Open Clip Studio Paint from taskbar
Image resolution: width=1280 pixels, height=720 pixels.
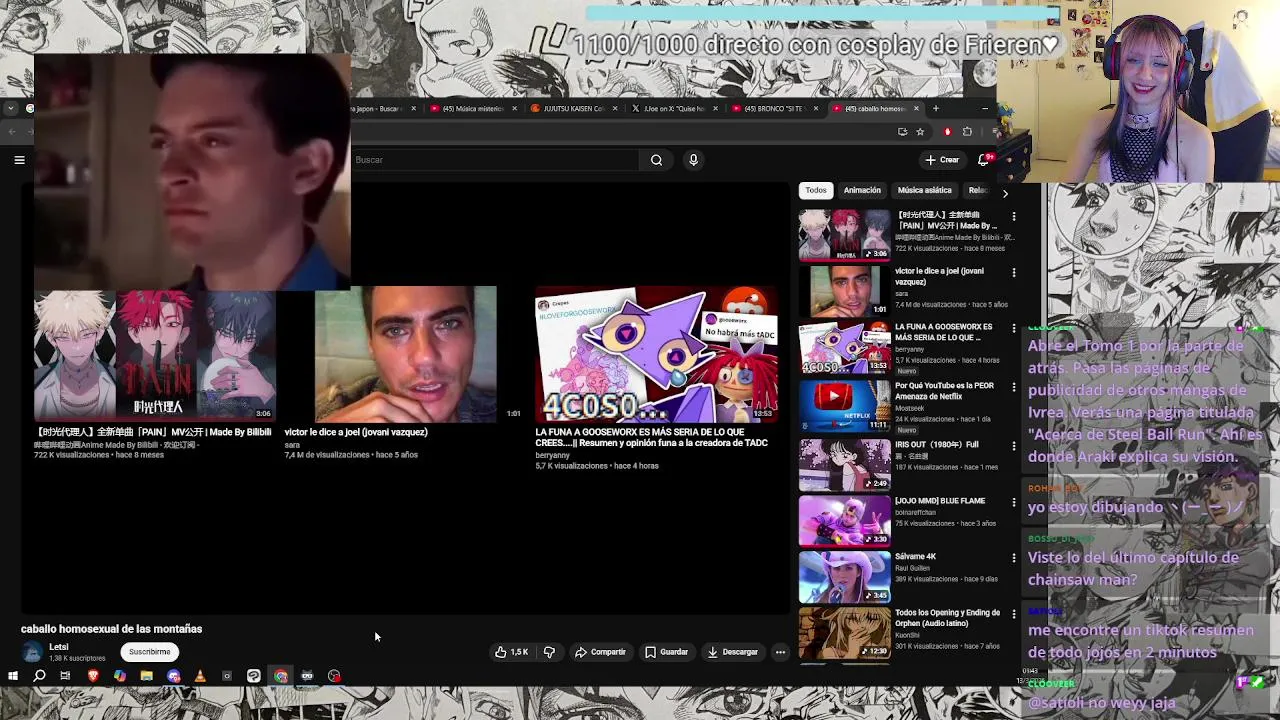pyautogui.click(x=254, y=676)
